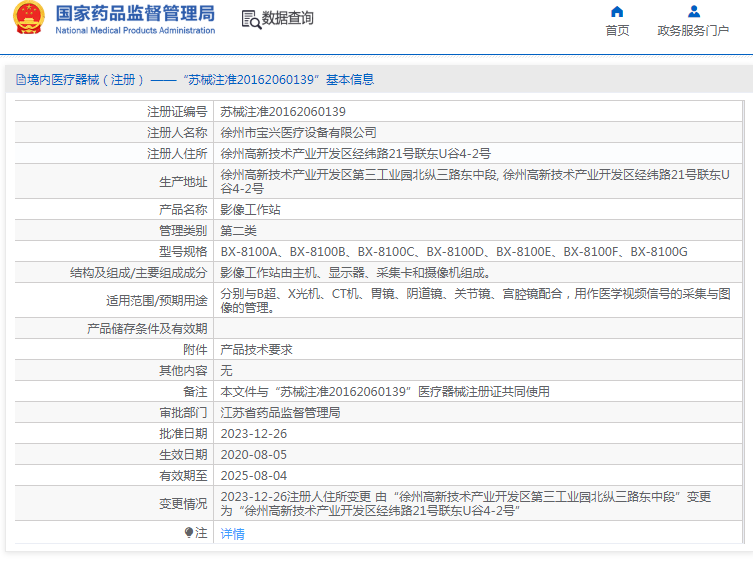Image resolution: width=753 pixels, height=568 pixels.
Task: Click the 注册人名称 label
Action: pyautogui.click(x=177, y=133)
